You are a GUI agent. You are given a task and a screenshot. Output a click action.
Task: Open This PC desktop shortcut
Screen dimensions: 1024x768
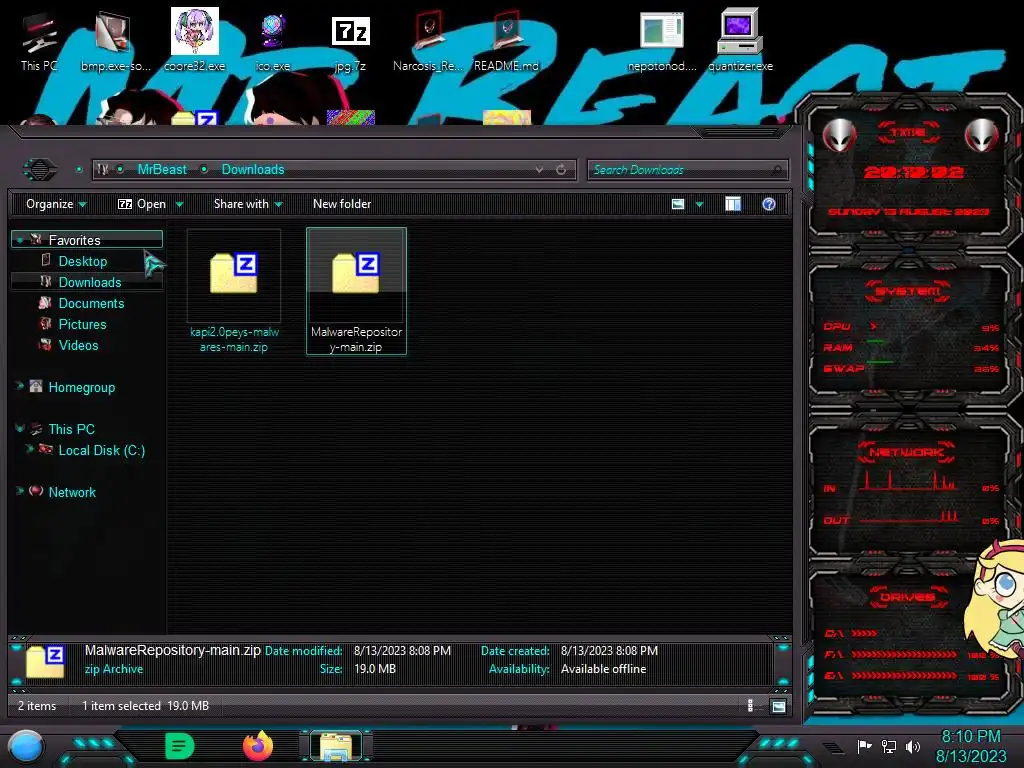39,42
